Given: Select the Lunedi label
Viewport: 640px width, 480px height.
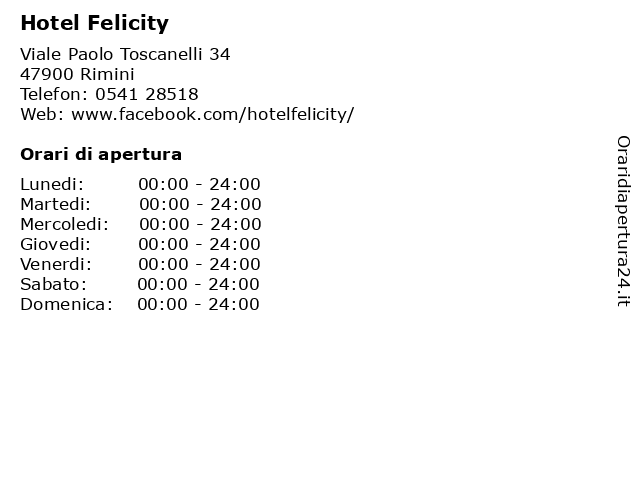Looking at the screenshot, I should (x=52, y=184).
